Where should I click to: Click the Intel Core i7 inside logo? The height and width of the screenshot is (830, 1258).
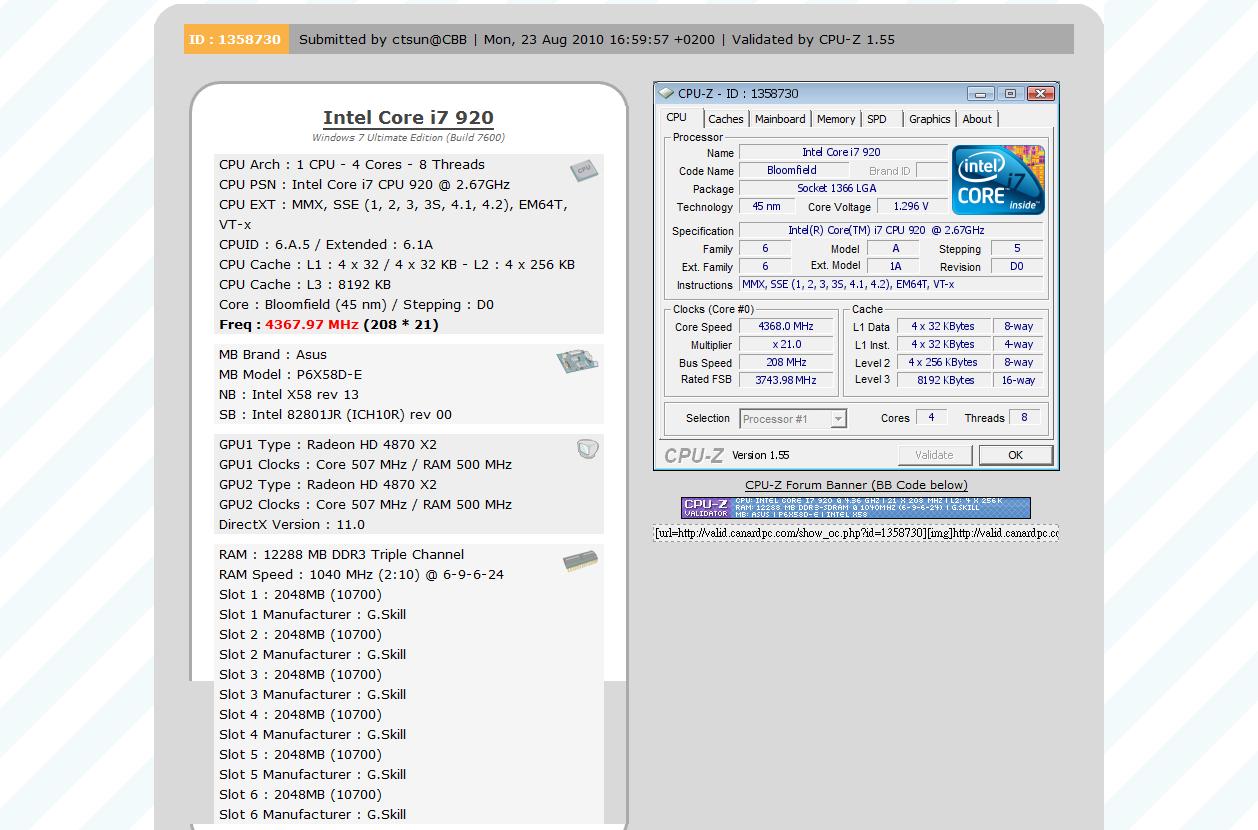pyautogui.click(x=998, y=180)
